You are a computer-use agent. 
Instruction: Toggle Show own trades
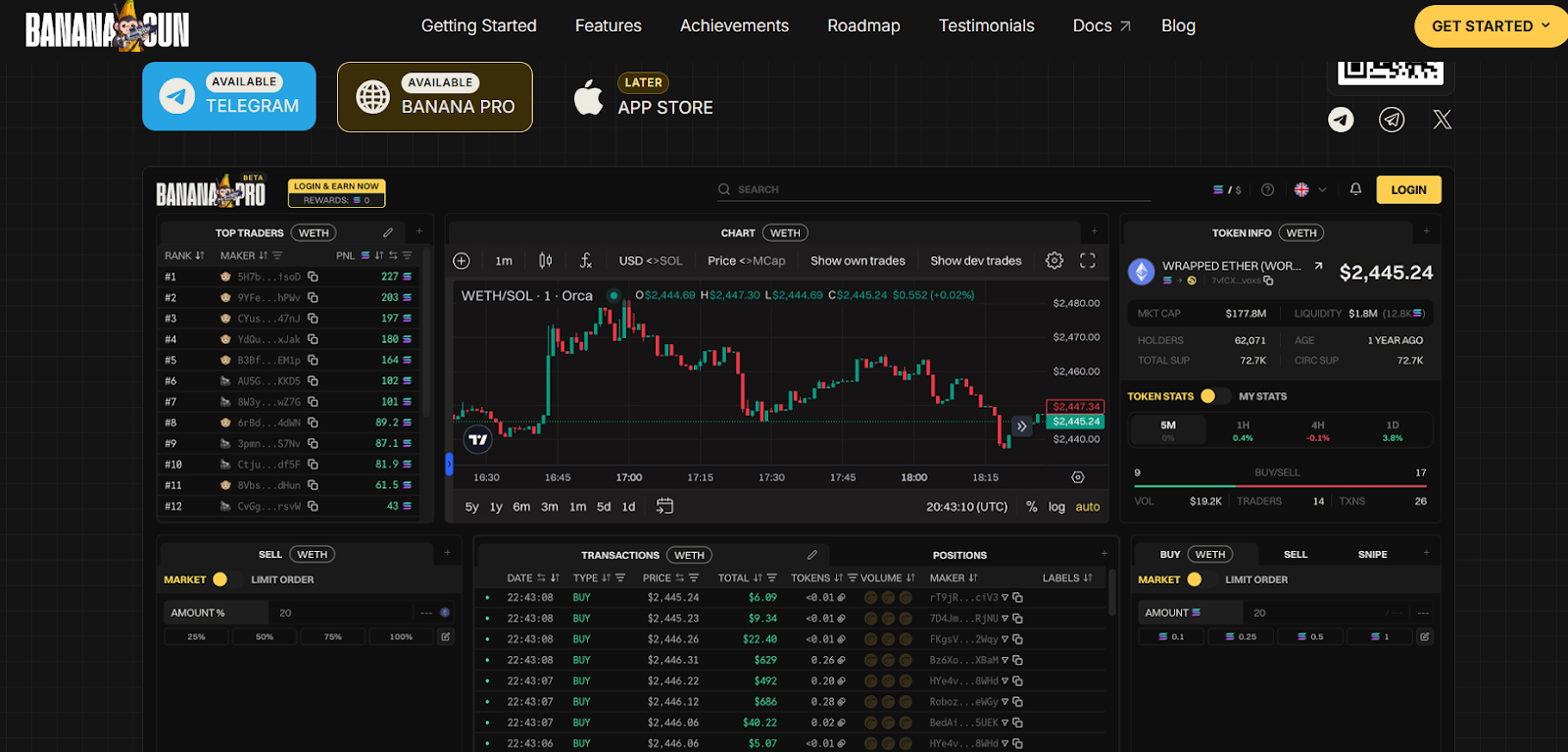[857, 261]
